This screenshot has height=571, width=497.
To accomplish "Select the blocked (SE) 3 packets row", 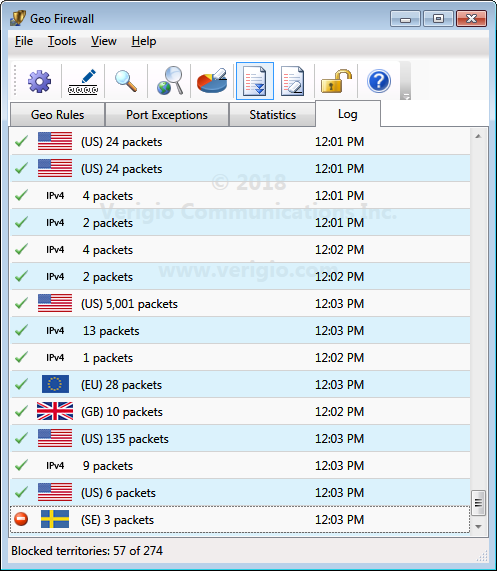I will pos(240,519).
